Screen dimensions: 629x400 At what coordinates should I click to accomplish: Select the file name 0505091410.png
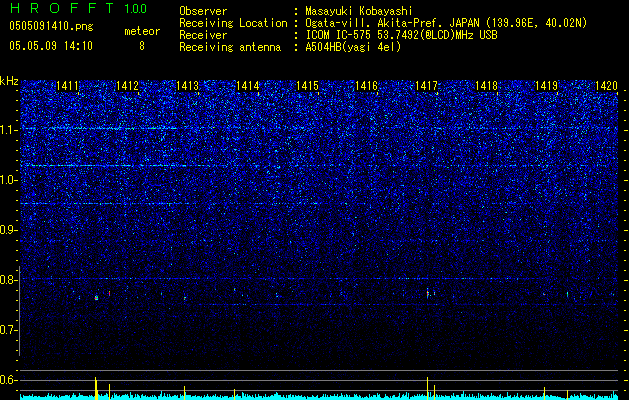pyautogui.click(x=51, y=26)
